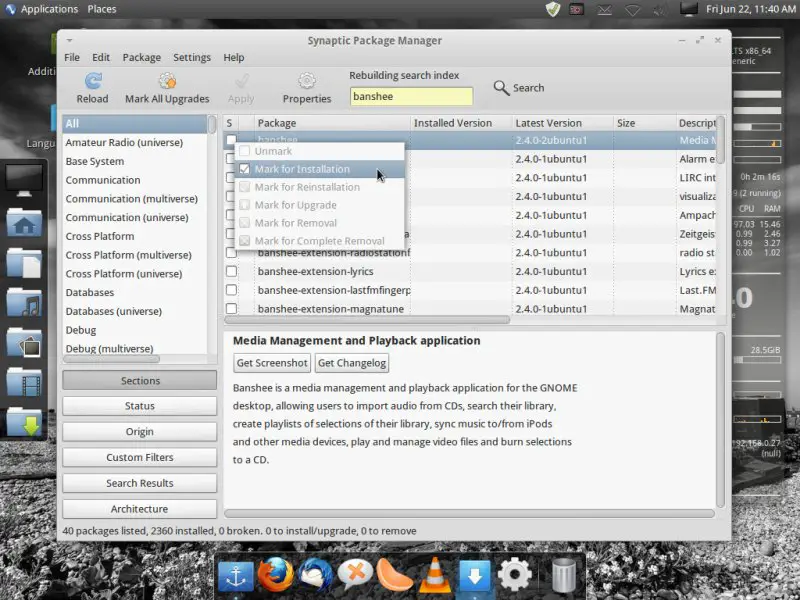
Task: Open system settings gear in dock
Action: (x=514, y=575)
